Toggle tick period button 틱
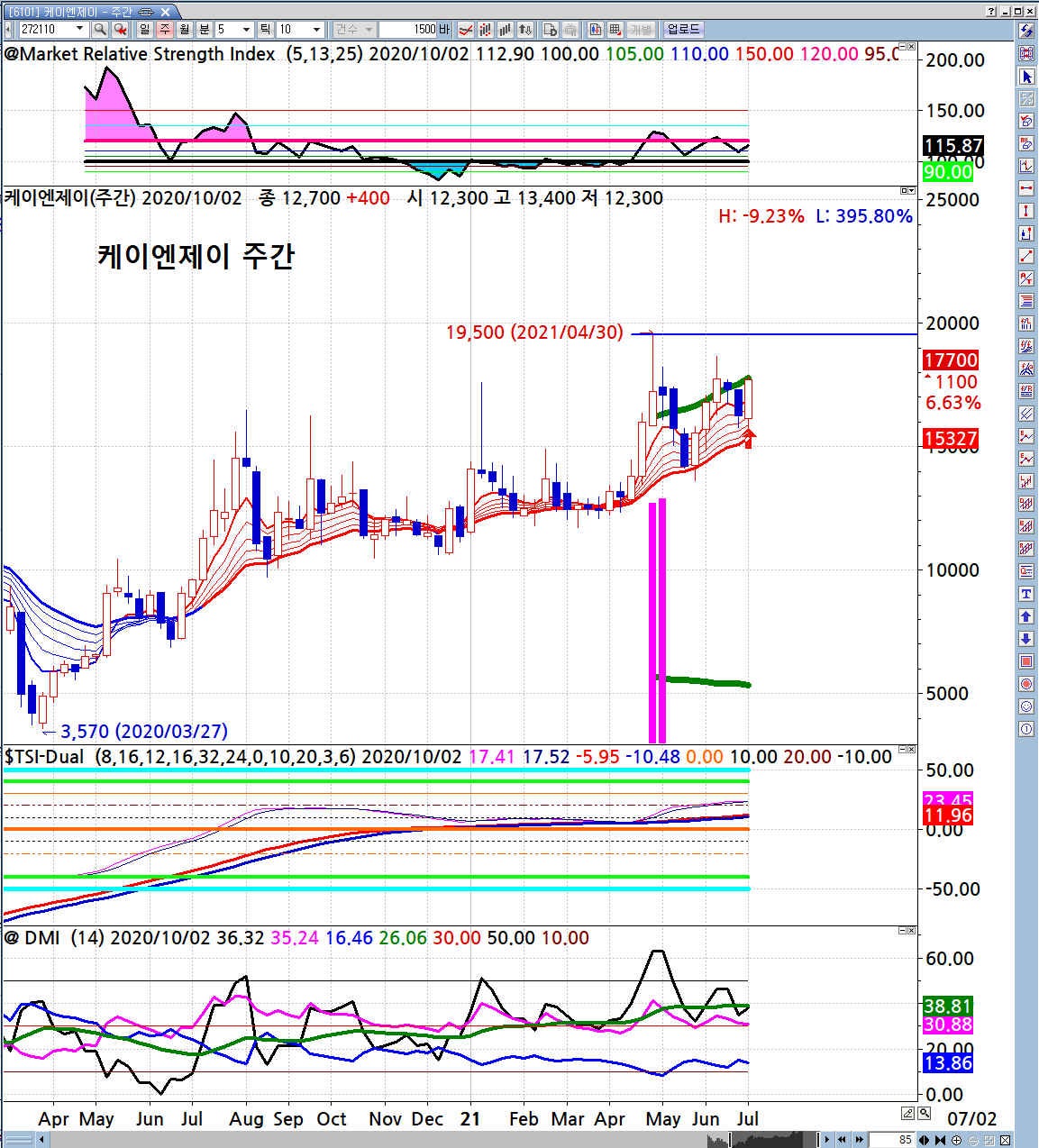The width and height of the screenshot is (1039, 1148). coord(266,29)
